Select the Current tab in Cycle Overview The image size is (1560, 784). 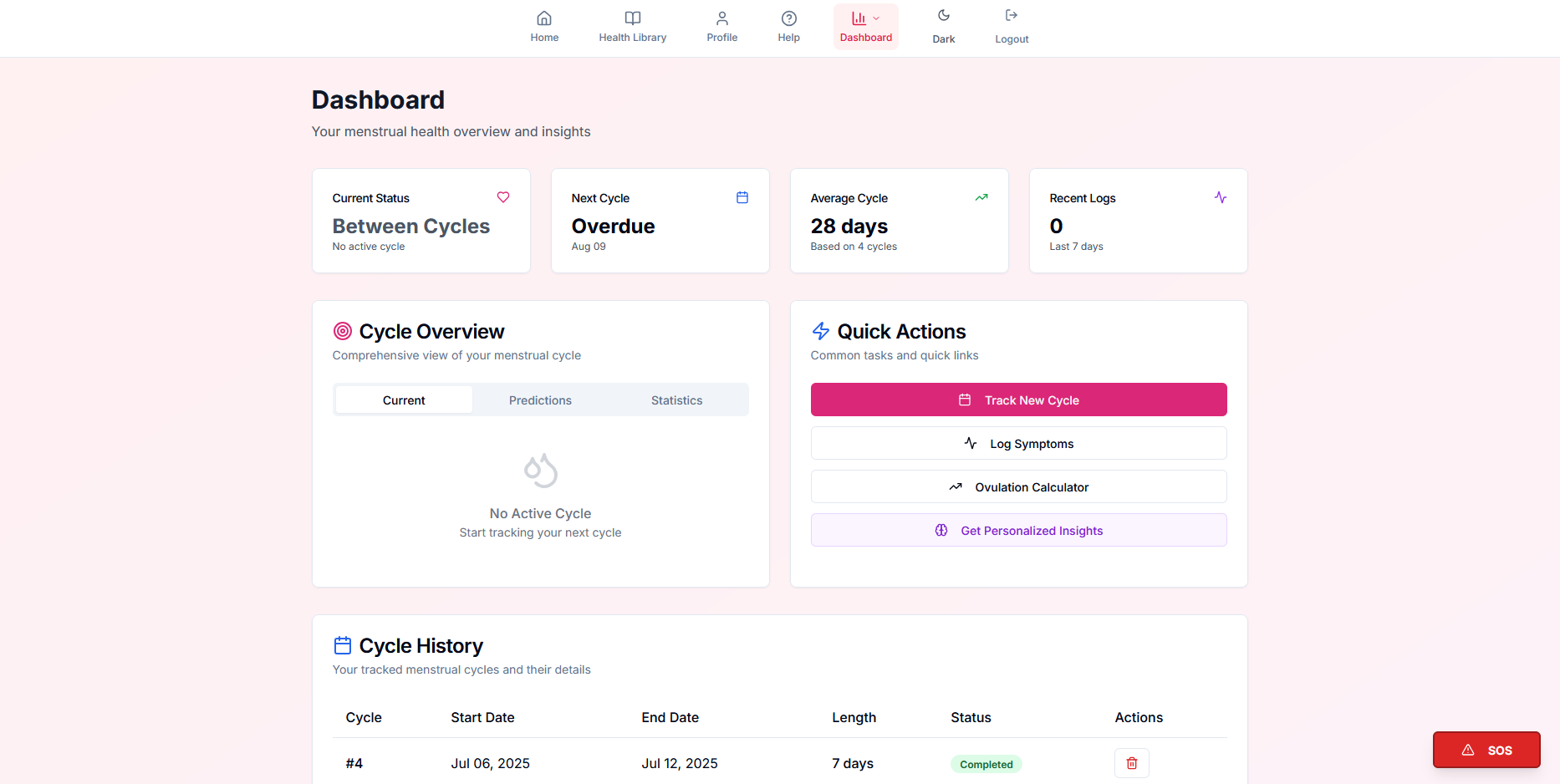click(x=404, y=400)
